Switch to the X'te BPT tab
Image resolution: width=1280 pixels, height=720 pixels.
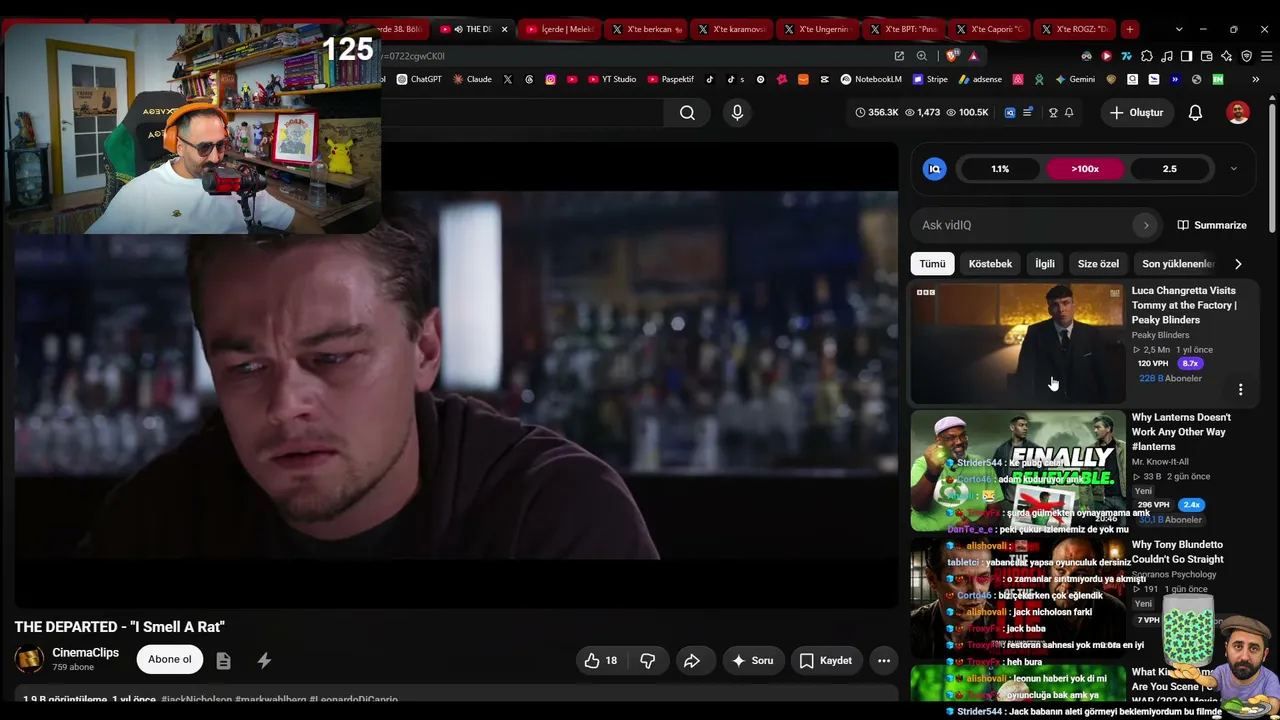[x=902, y=29]
